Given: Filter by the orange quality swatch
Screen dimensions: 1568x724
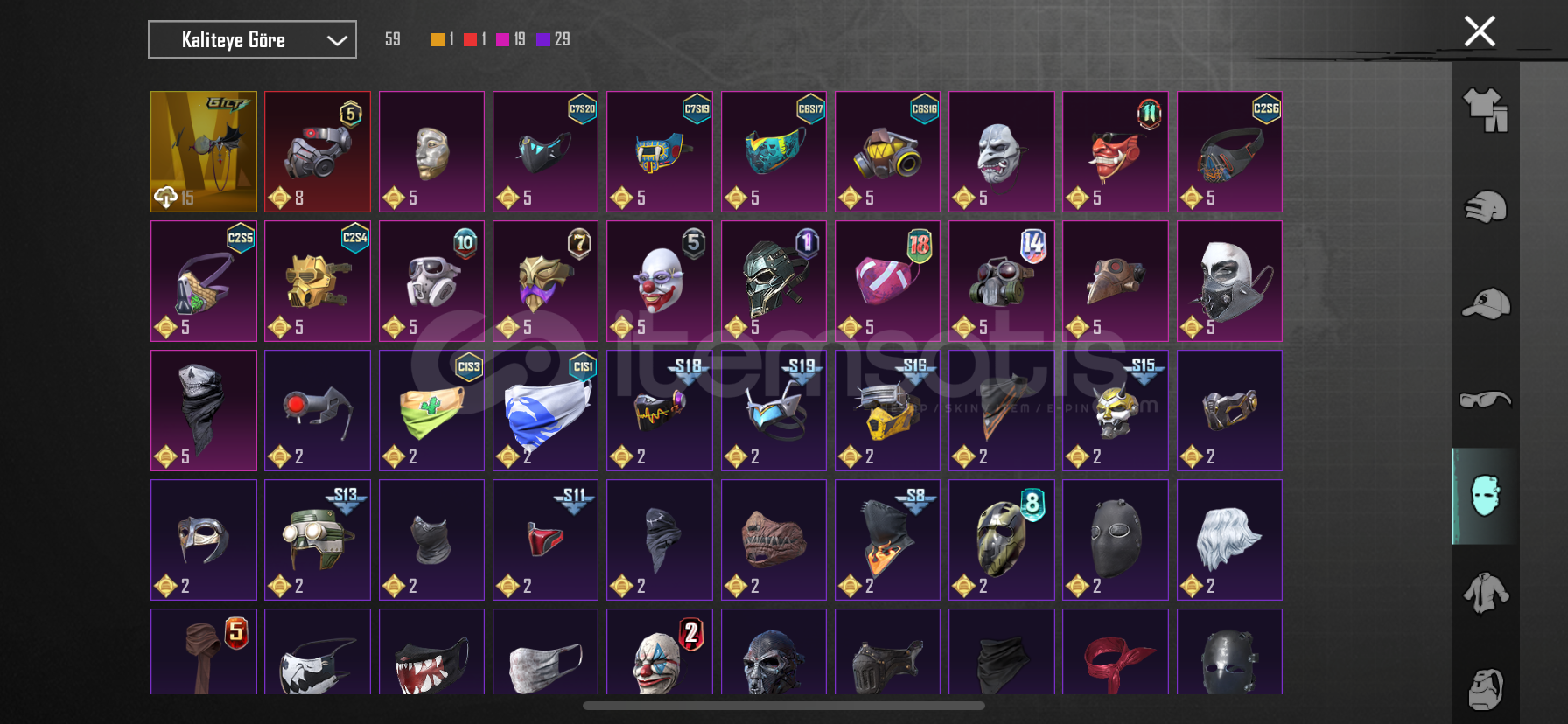Looking at the screenshot, I should click(437, 39).
